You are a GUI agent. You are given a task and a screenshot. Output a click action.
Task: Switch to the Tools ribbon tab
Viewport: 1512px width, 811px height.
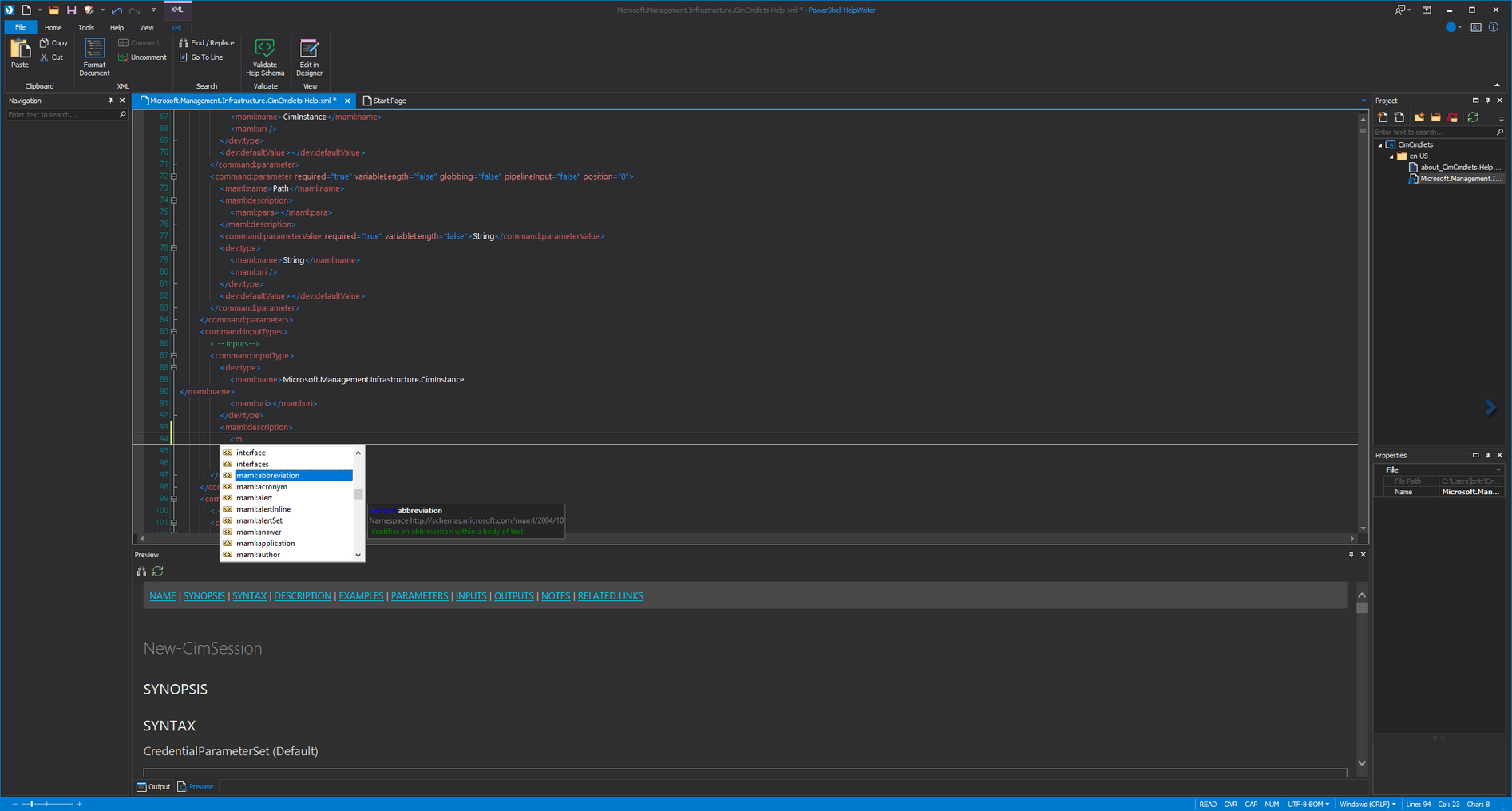pos(86,28)
